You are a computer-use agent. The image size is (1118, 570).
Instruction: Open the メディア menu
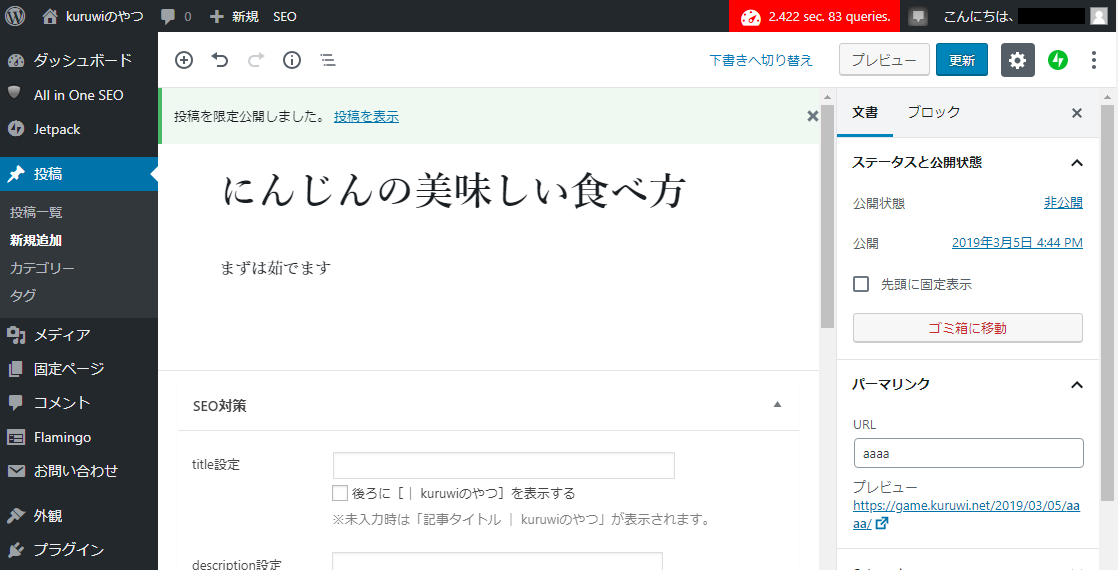(x=78, y=335)
